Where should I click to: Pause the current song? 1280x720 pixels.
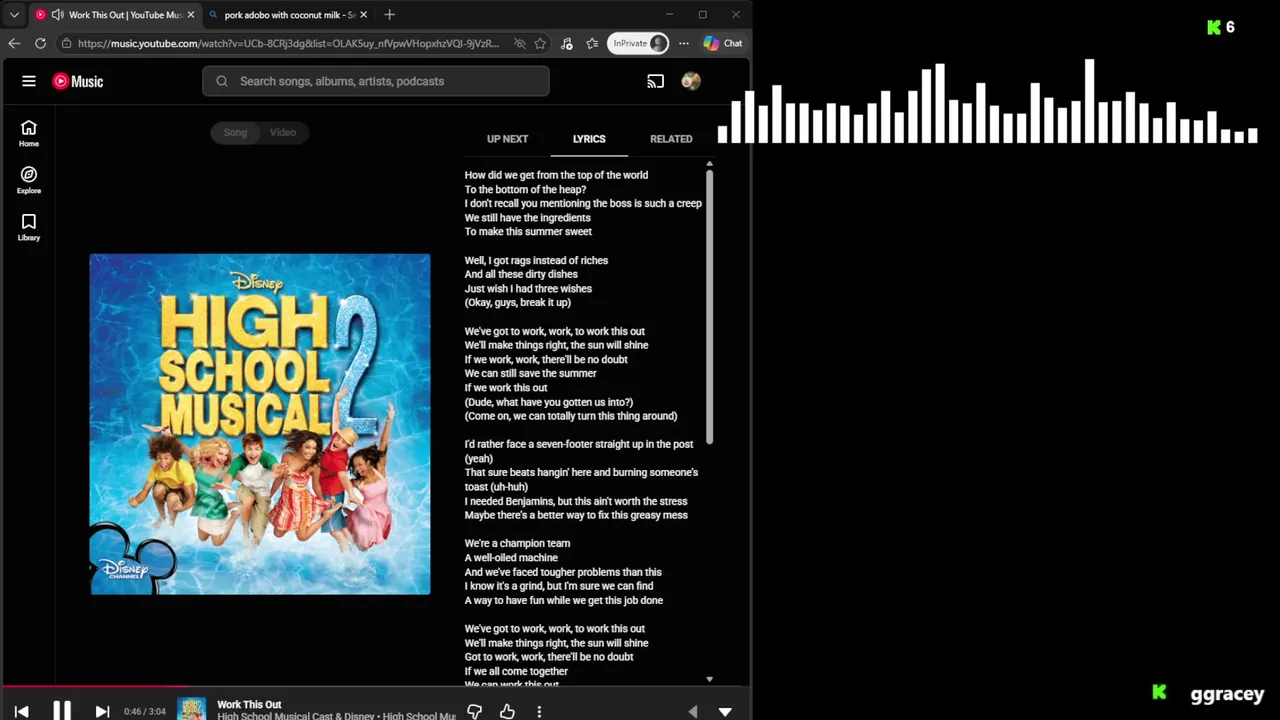pyautogui.click(x=61, y=711)
